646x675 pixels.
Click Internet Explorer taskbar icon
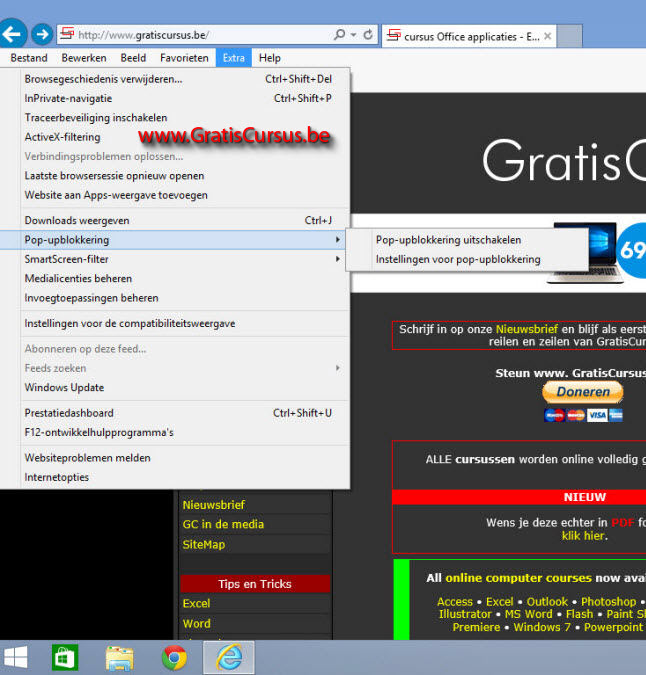click(229, 657)
